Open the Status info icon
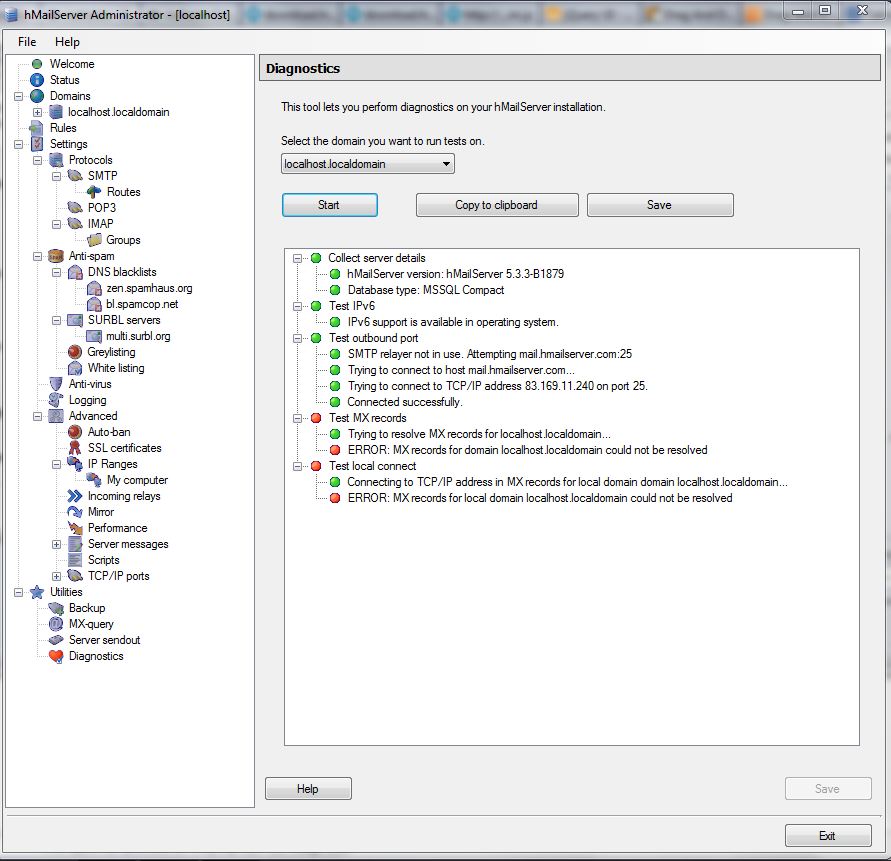This screenshot has width=891, height=861. pos(37,80)
